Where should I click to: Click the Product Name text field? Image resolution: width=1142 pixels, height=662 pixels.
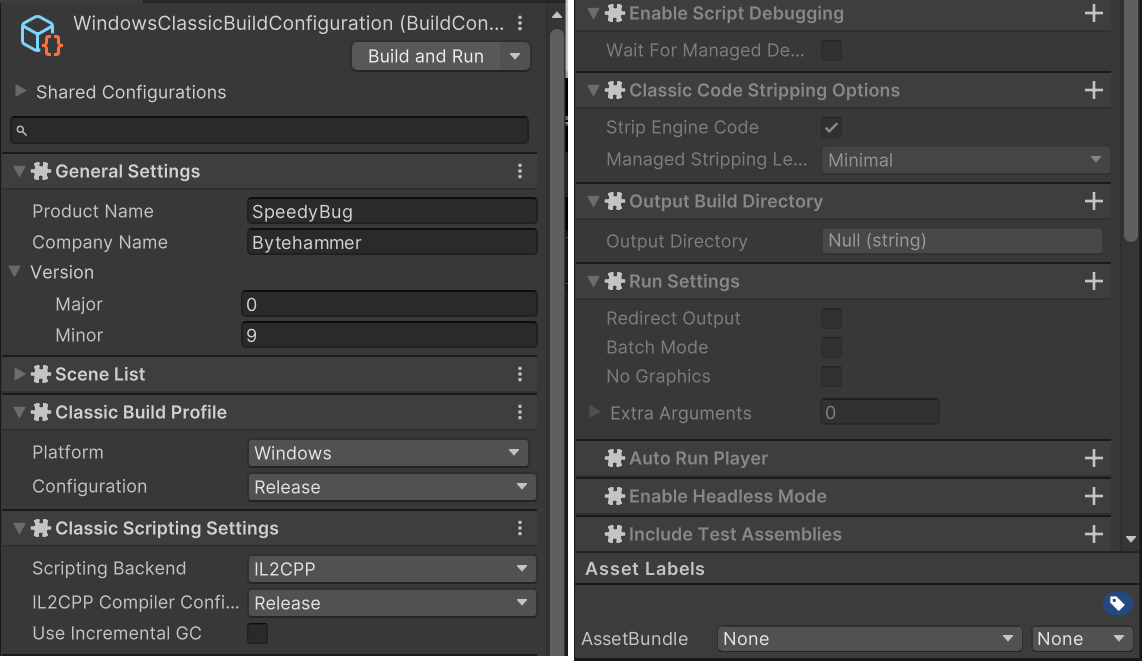(391, 211)
